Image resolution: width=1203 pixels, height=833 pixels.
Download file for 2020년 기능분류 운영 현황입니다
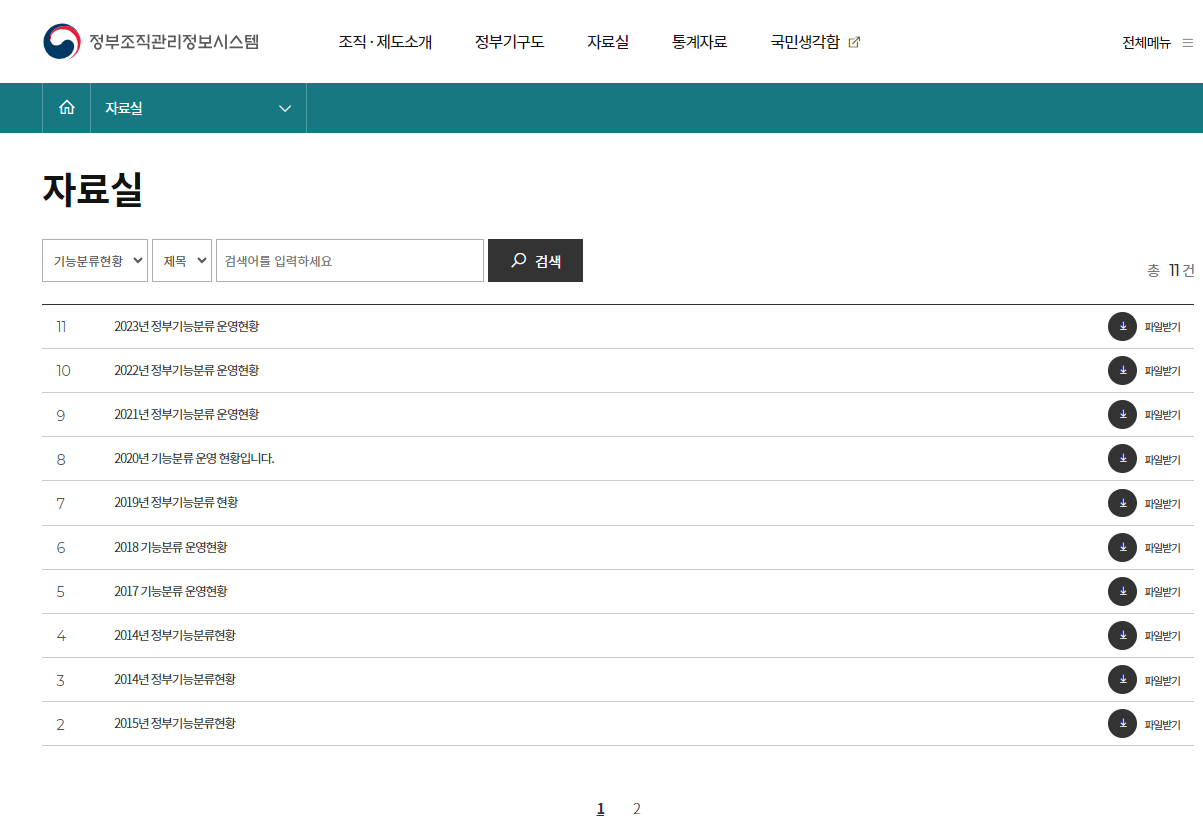[1122, 459]
